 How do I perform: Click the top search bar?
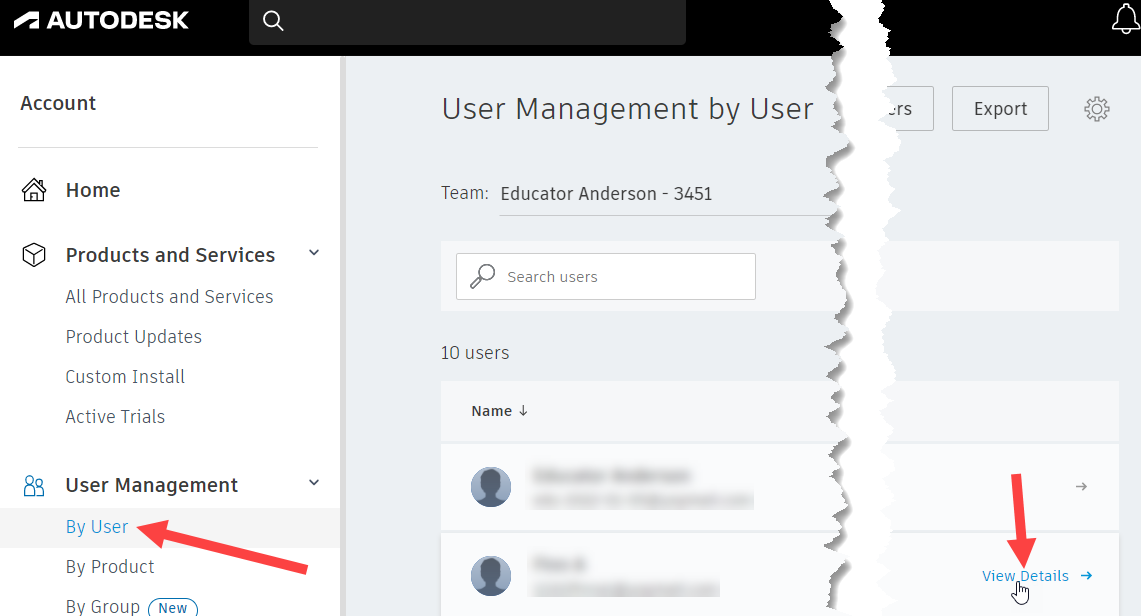467,21
